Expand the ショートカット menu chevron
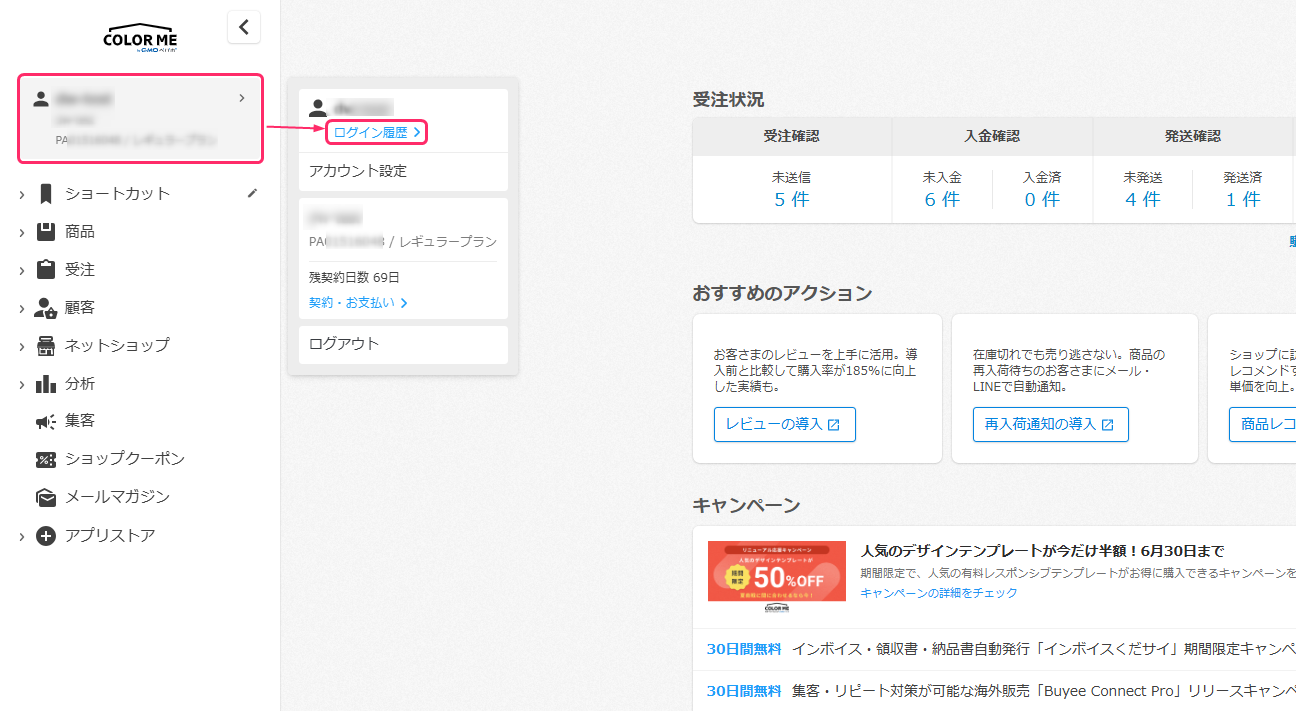Viewport: 1296px width, 711px height. [22, 194]
